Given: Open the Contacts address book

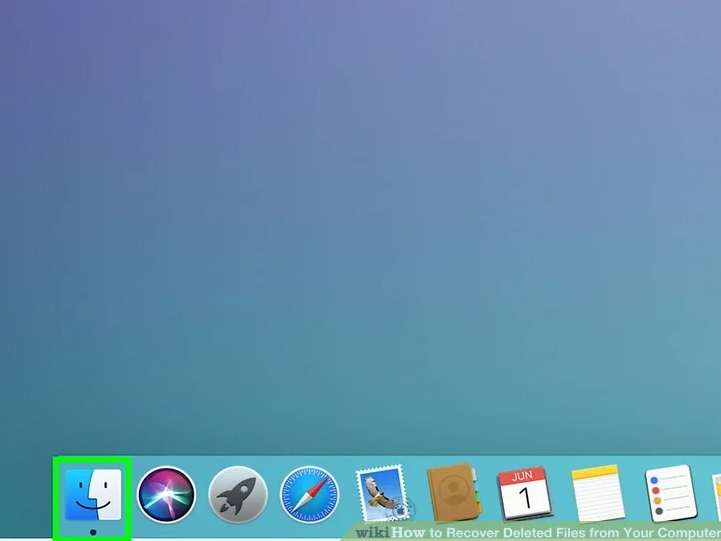Looking at the screenshot, I should [x=454, y=494].
